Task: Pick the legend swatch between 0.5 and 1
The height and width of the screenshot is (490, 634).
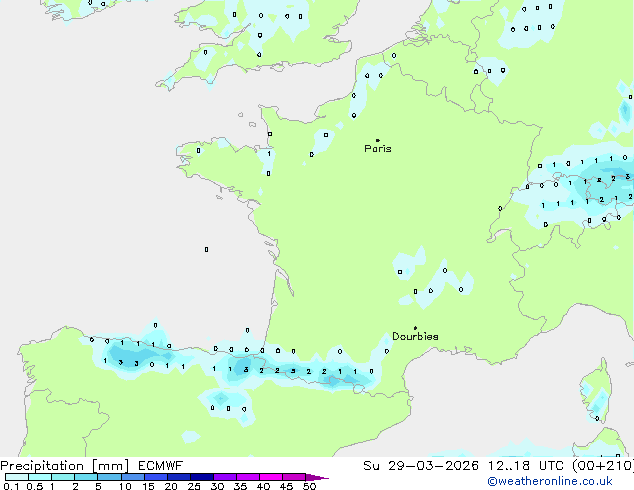Action: click(40, 477)
